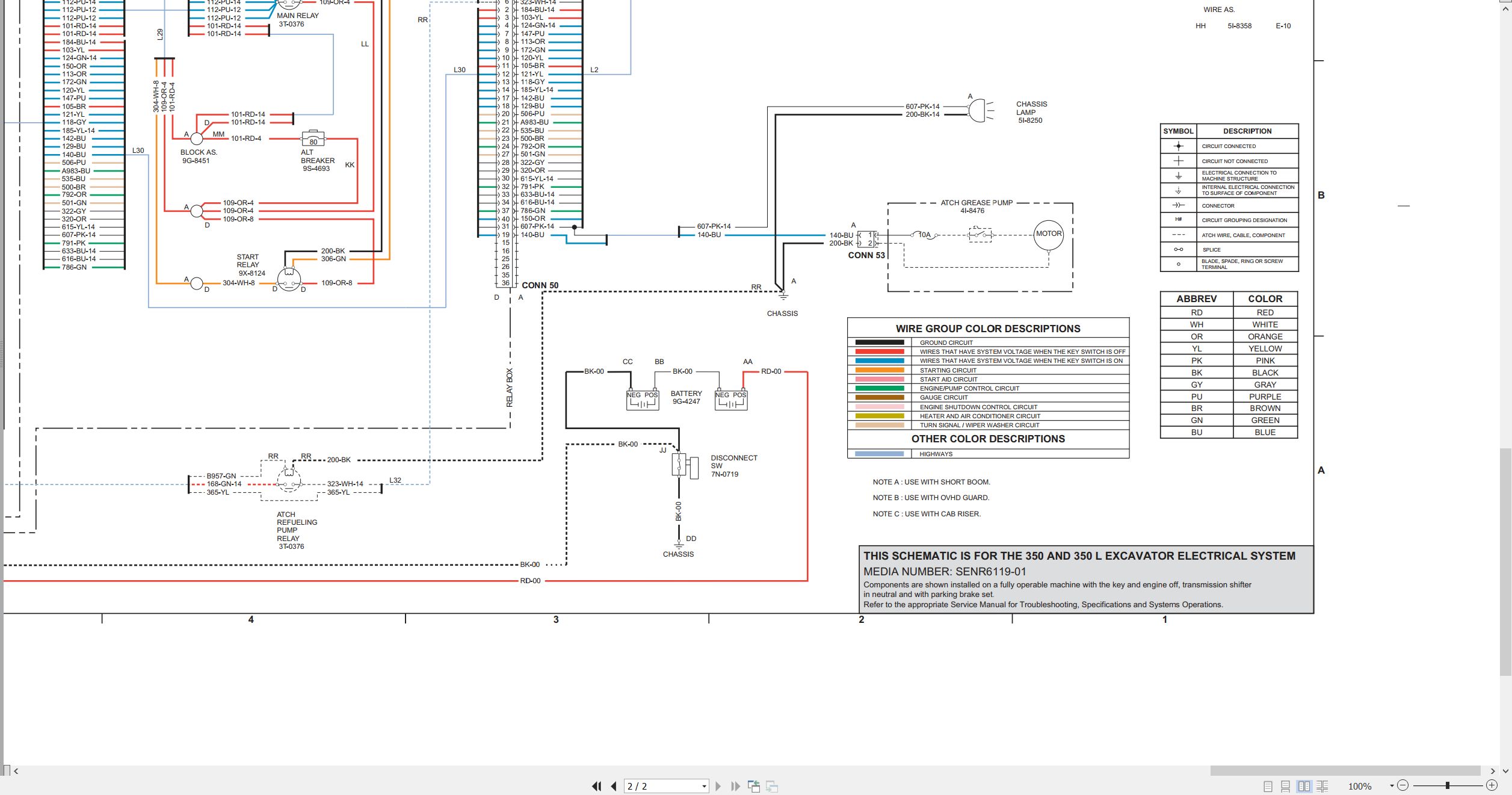Click the STARTING CIRCUIT orange swatch
Screen dimensions: 1512x795
pos(879,370)
